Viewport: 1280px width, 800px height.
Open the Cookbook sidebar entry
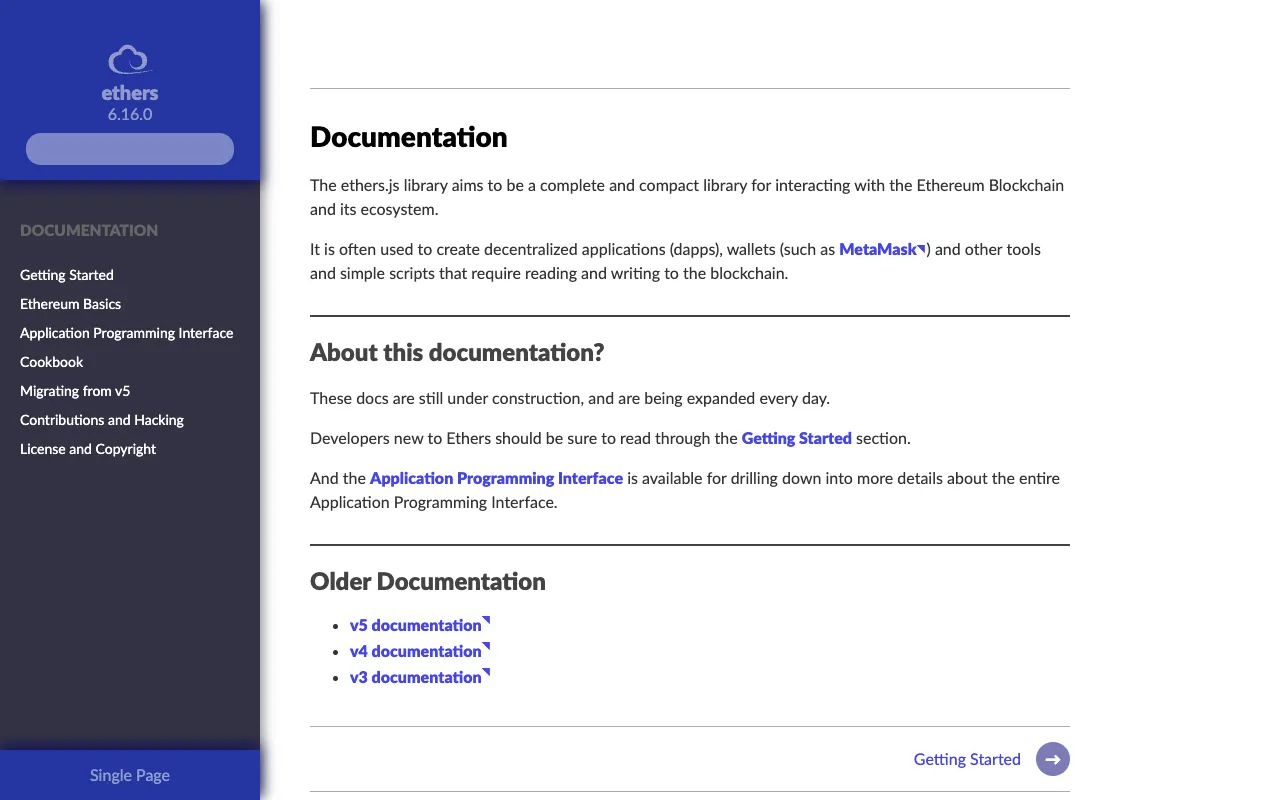click(51, 362)
